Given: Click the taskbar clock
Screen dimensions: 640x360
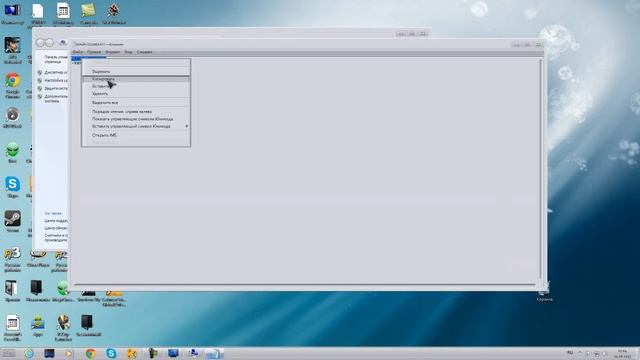Looking at the screenshot, I should pos(622,353).
